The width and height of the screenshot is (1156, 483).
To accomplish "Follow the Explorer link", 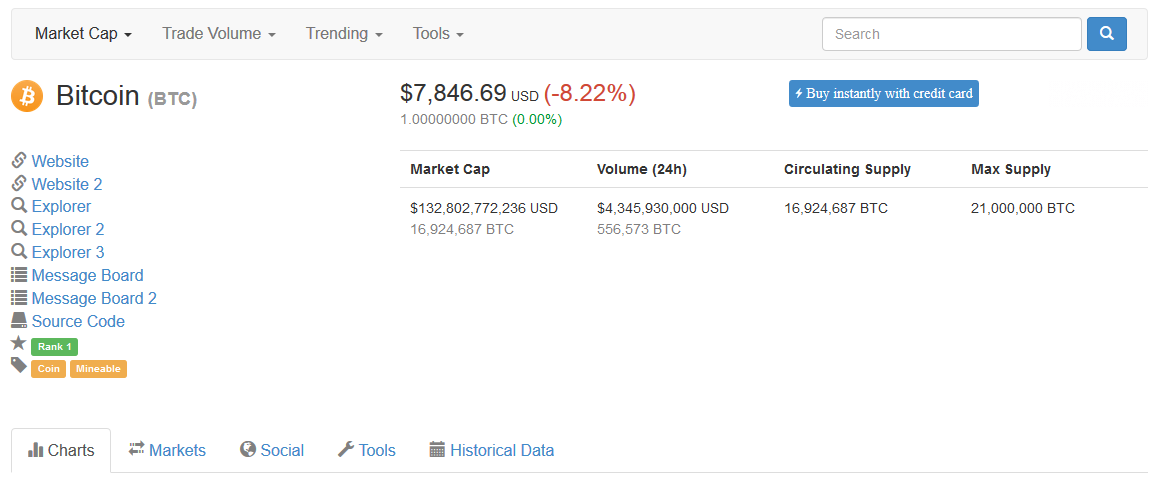I will (x=61, y=206).
